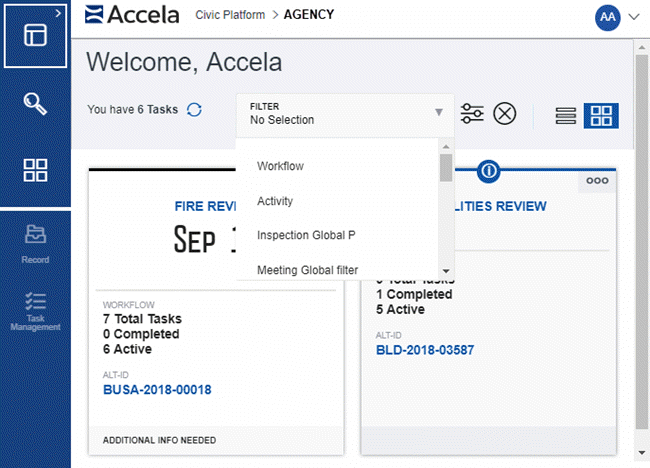This screenshot has width=650, height=468.
Task: Clear filter with circled X icon
Action: tap(505, 113)
